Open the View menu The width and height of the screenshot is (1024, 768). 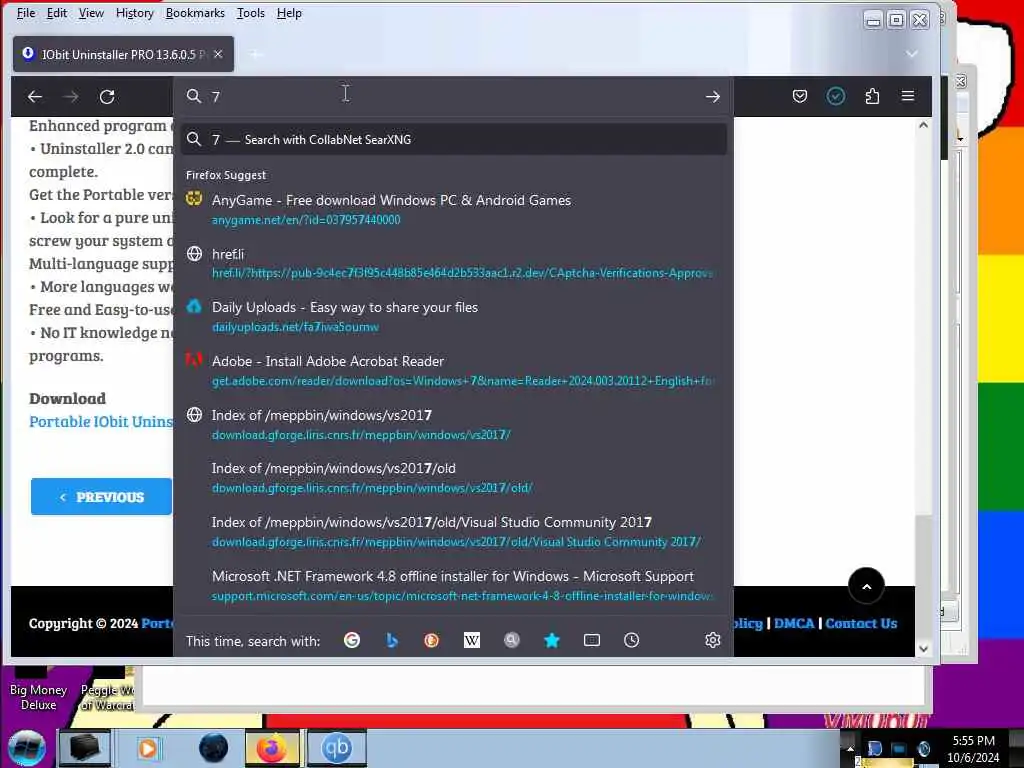91,13
